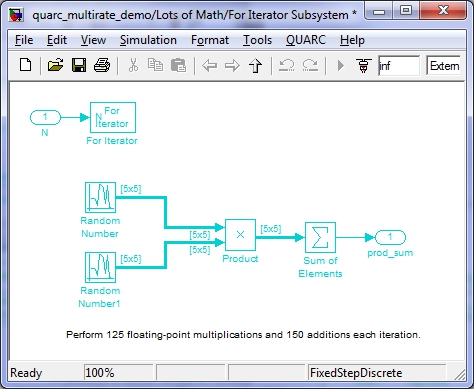Screen dimensions: 474x389
Task: Redo the last action
Action: (x=310, y=65)
